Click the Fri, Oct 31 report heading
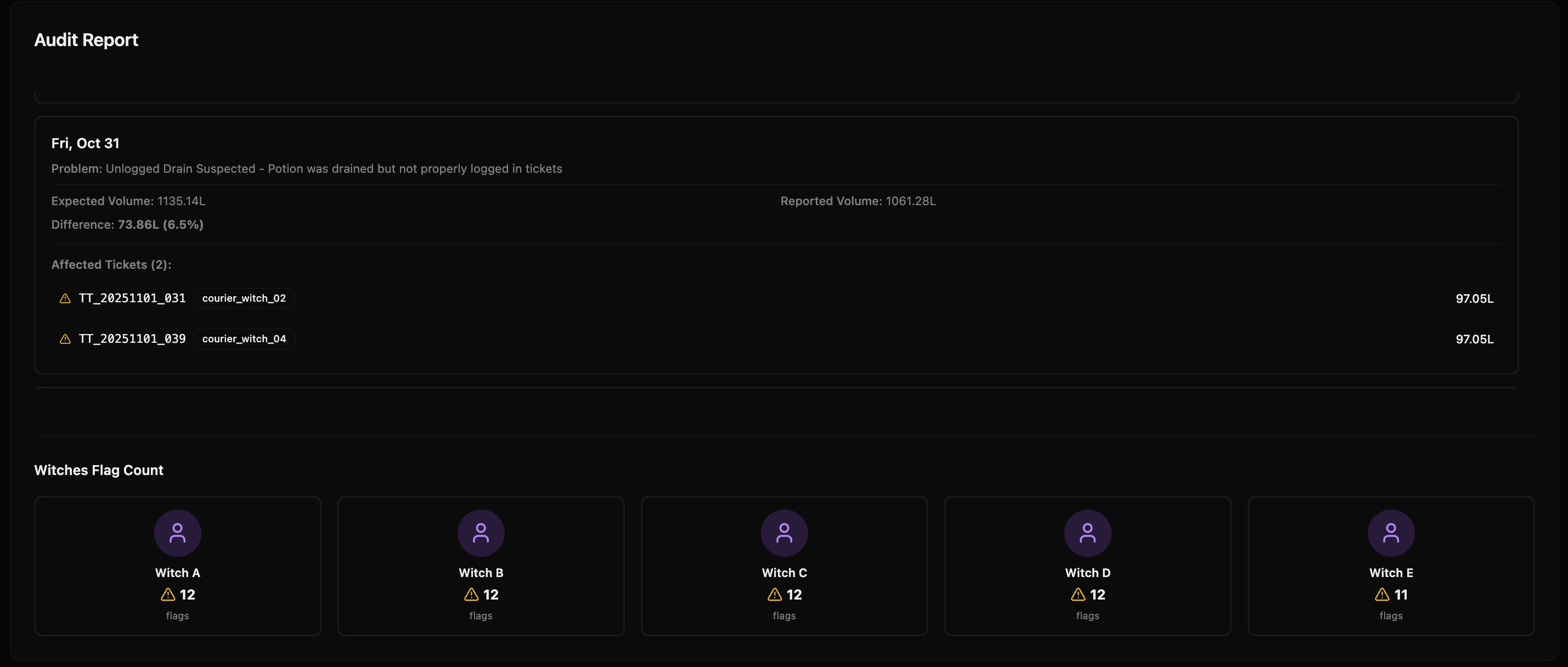 (85, 143)
